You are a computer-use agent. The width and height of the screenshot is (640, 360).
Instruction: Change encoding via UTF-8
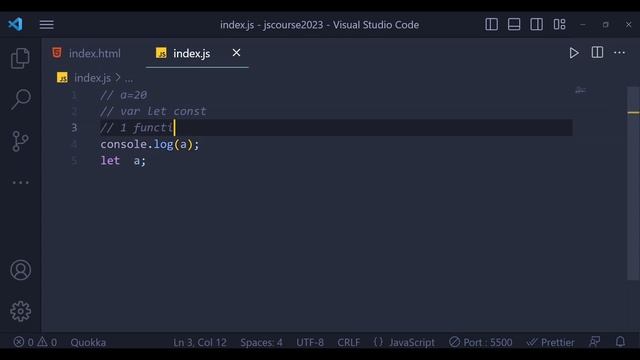310,342
